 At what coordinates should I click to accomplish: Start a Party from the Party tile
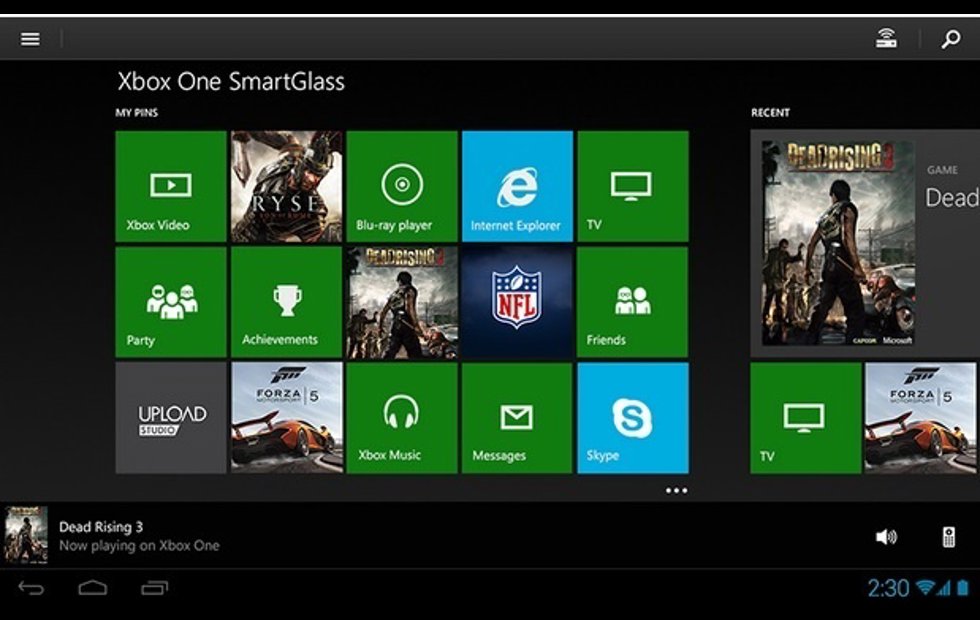(170, 301)
